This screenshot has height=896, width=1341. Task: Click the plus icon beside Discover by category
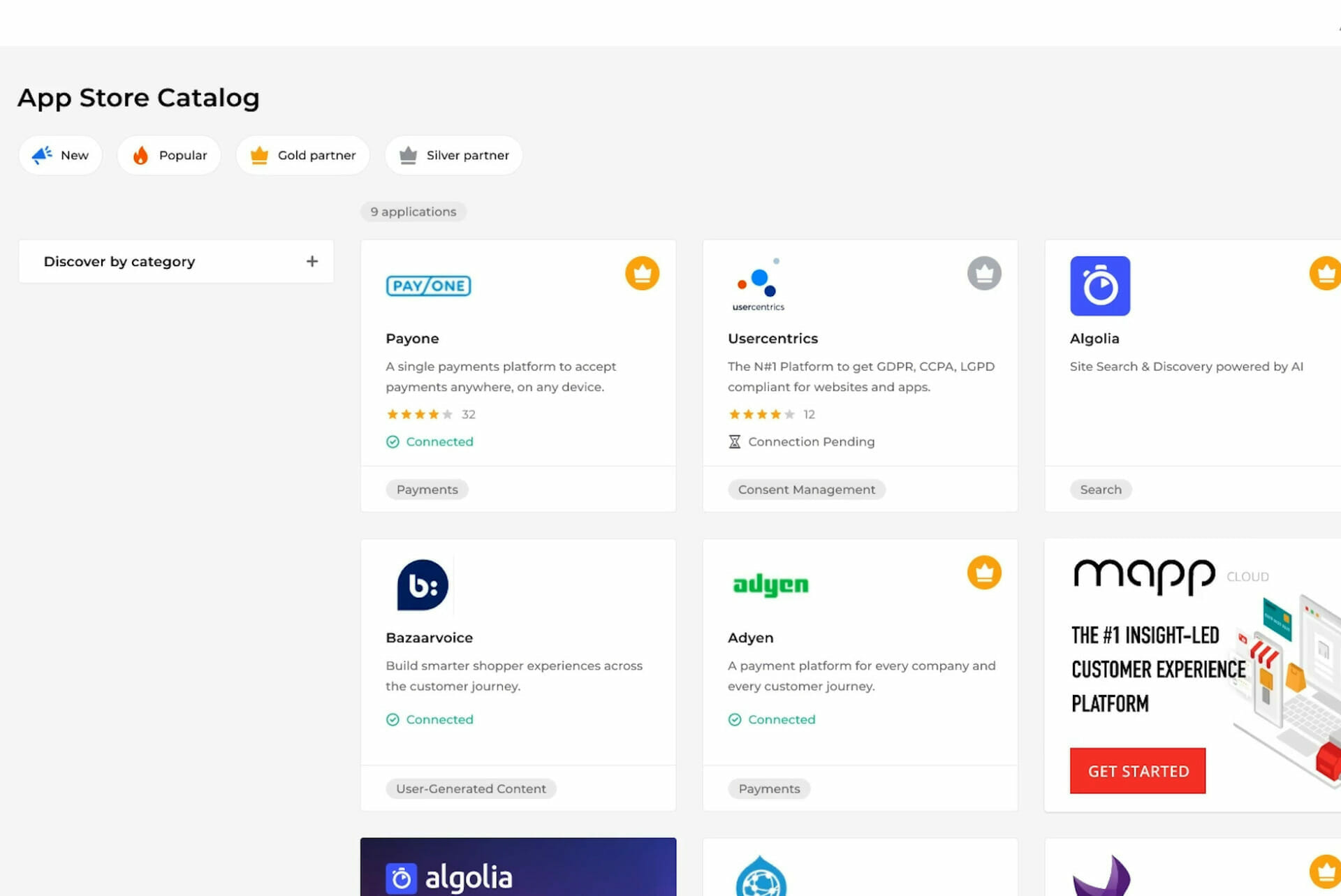312,261
